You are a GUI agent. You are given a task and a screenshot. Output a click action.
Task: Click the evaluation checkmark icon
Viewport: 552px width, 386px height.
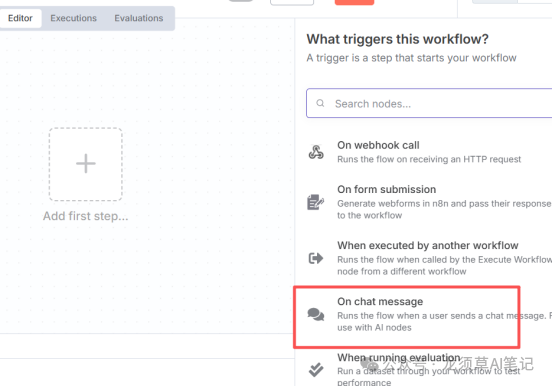click(x=316, y=369)
